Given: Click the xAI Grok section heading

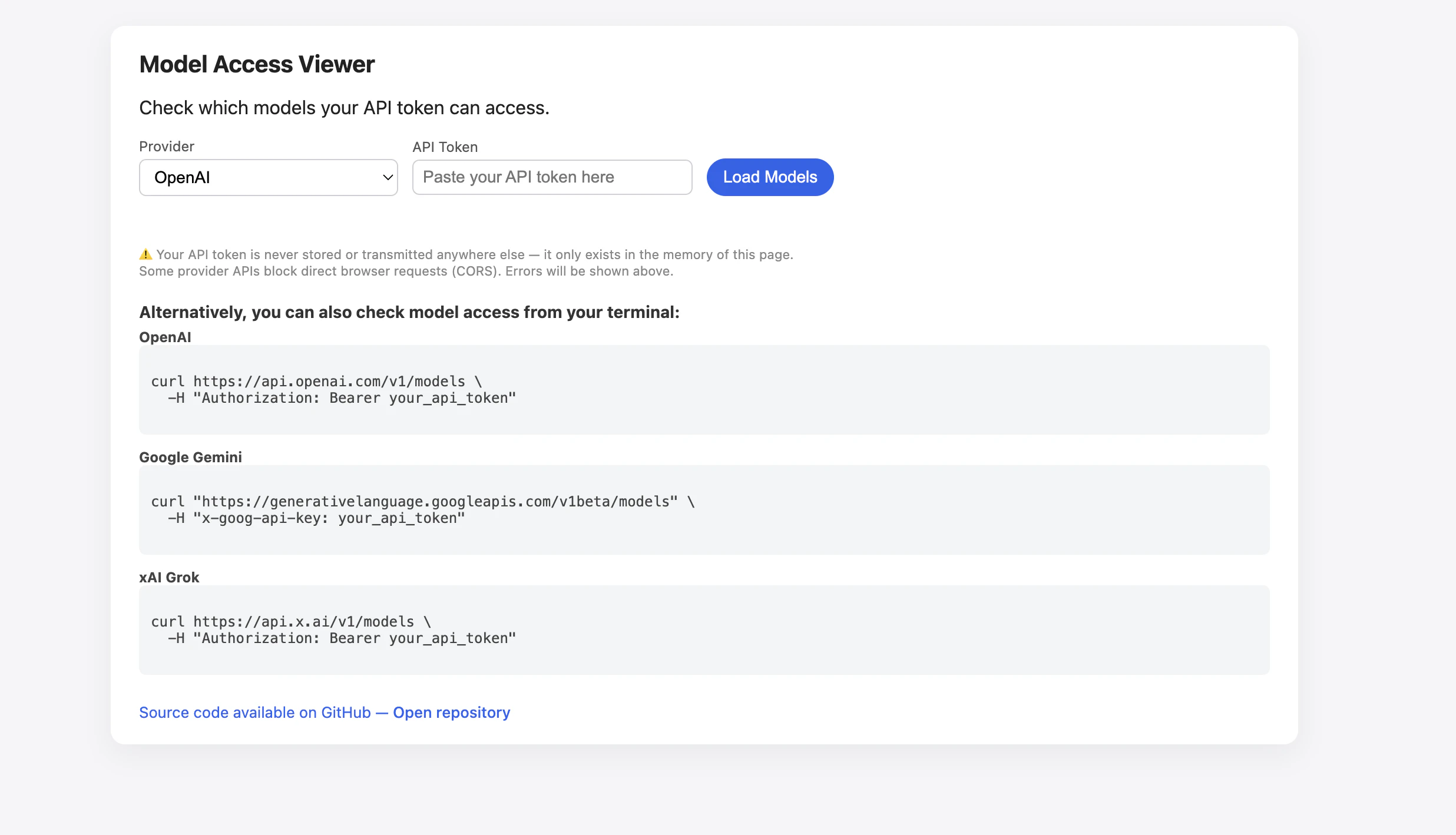Looking at the screenshot, I should (x=169, y=577).
